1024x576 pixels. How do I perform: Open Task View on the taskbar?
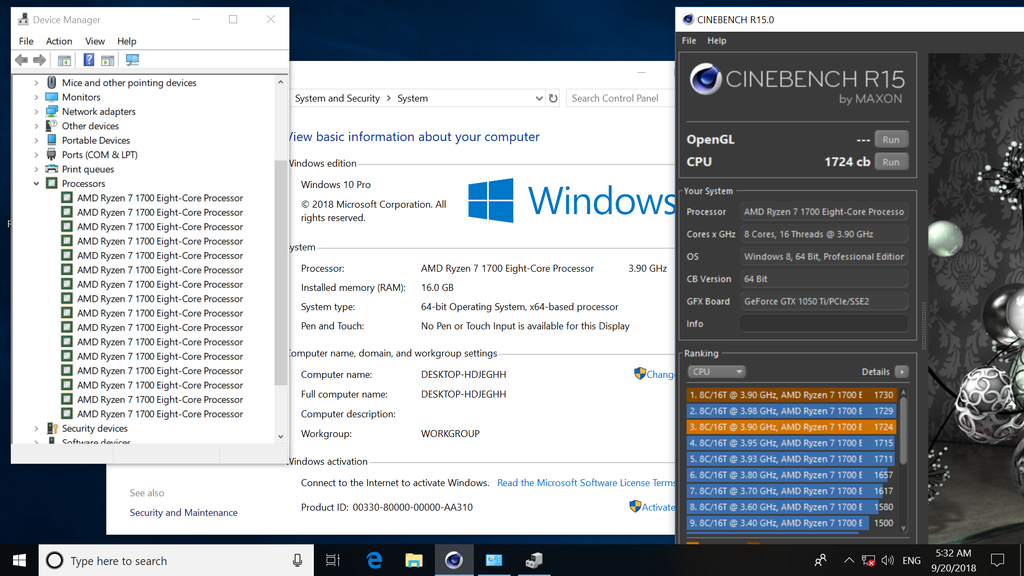[x=333, y=560]
